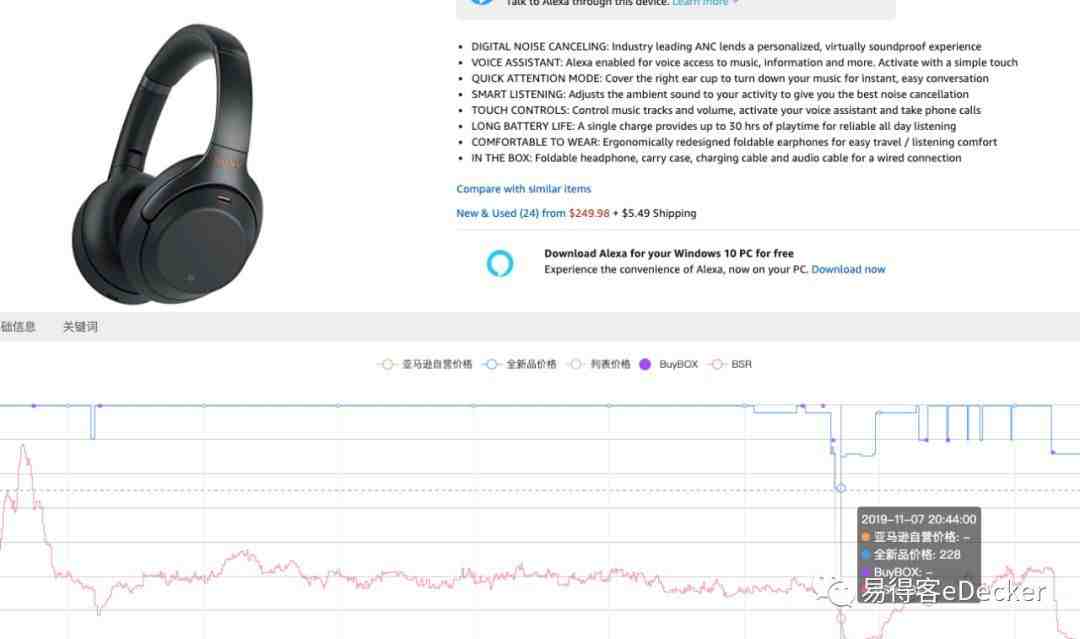This screenshot has width=1080, height=639.
Task: Click the Alexa ring icon
Action: (500, 263)
